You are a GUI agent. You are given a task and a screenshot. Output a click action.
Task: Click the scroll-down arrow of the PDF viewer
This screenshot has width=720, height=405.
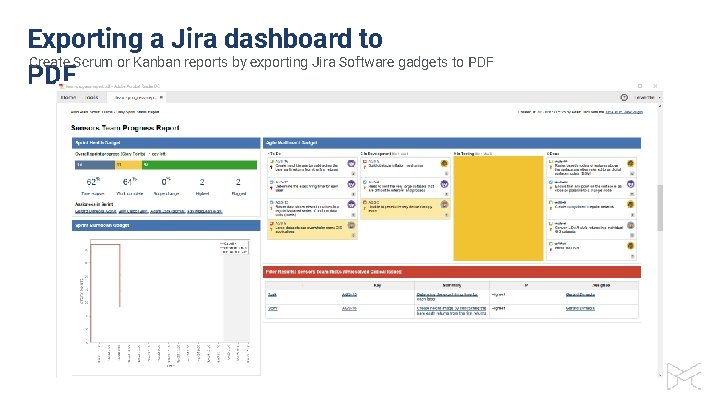click(660, 374)
